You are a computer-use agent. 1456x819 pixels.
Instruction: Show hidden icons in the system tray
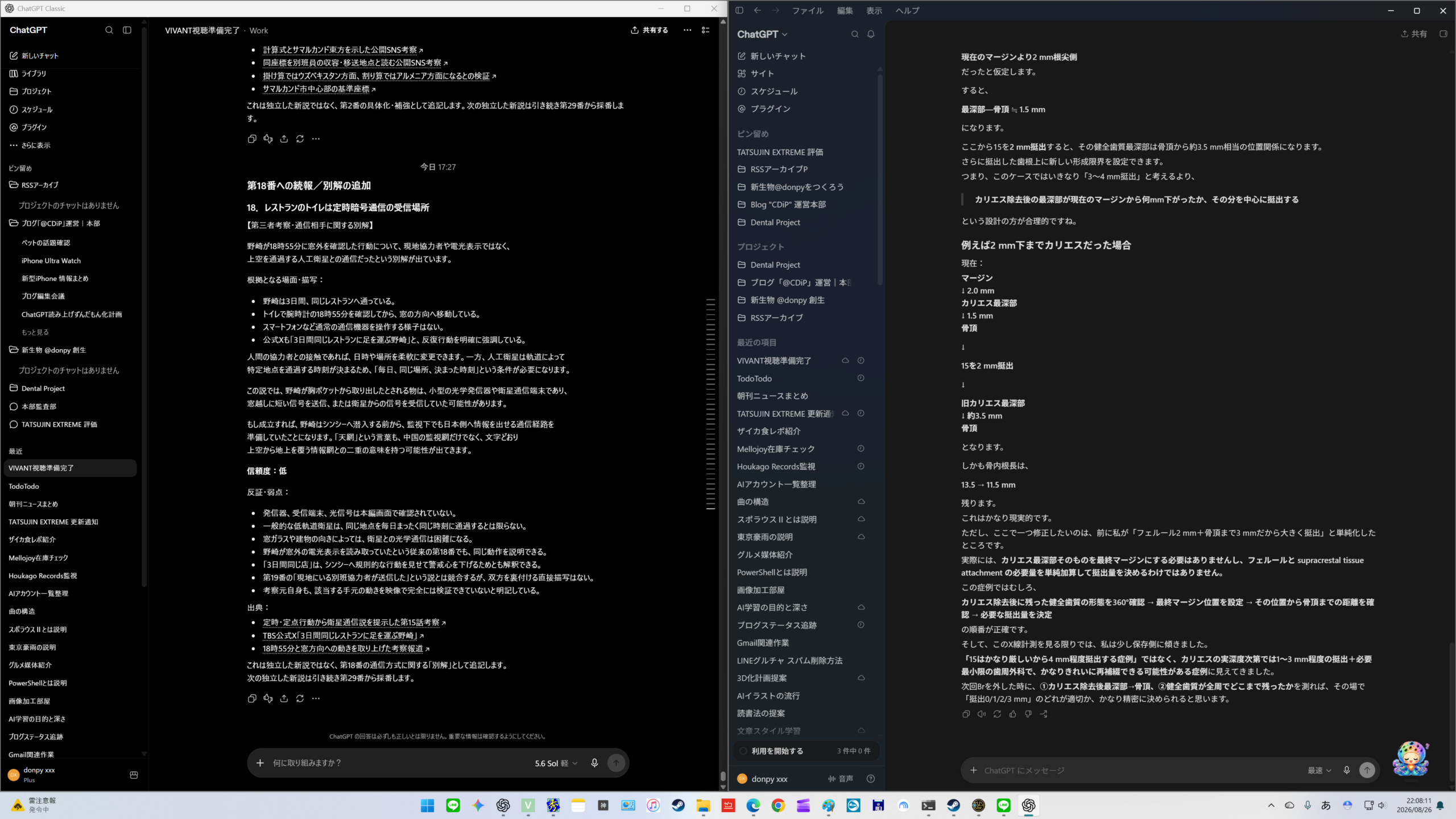coord(1271,805)
